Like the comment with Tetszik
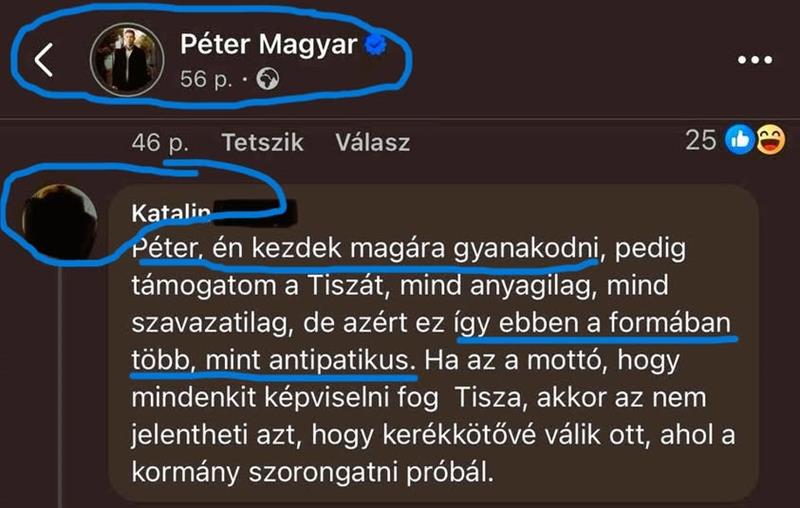This screenshot has height=508, width=800. coord(263,142)
